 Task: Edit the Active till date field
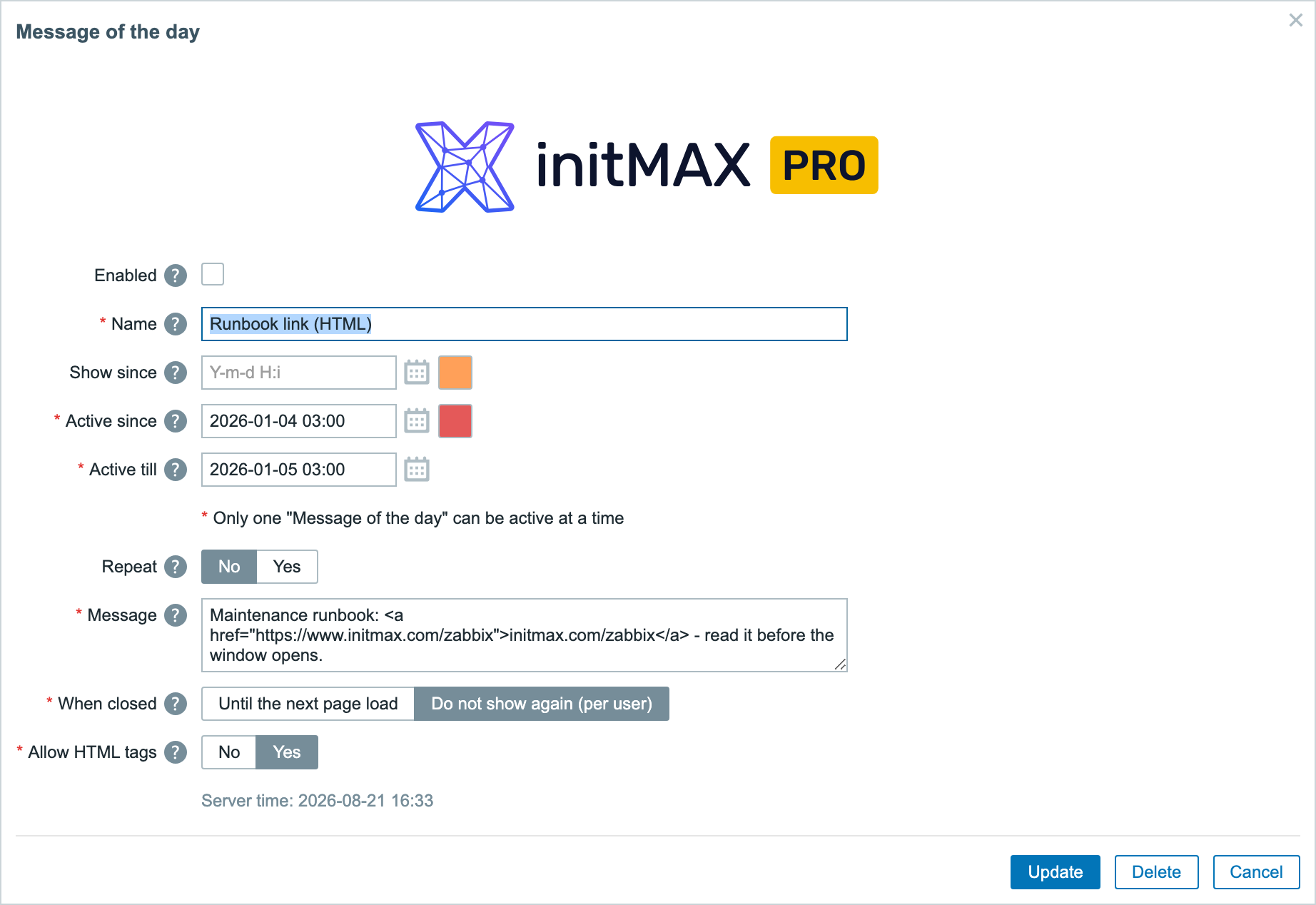coord(299,470)
